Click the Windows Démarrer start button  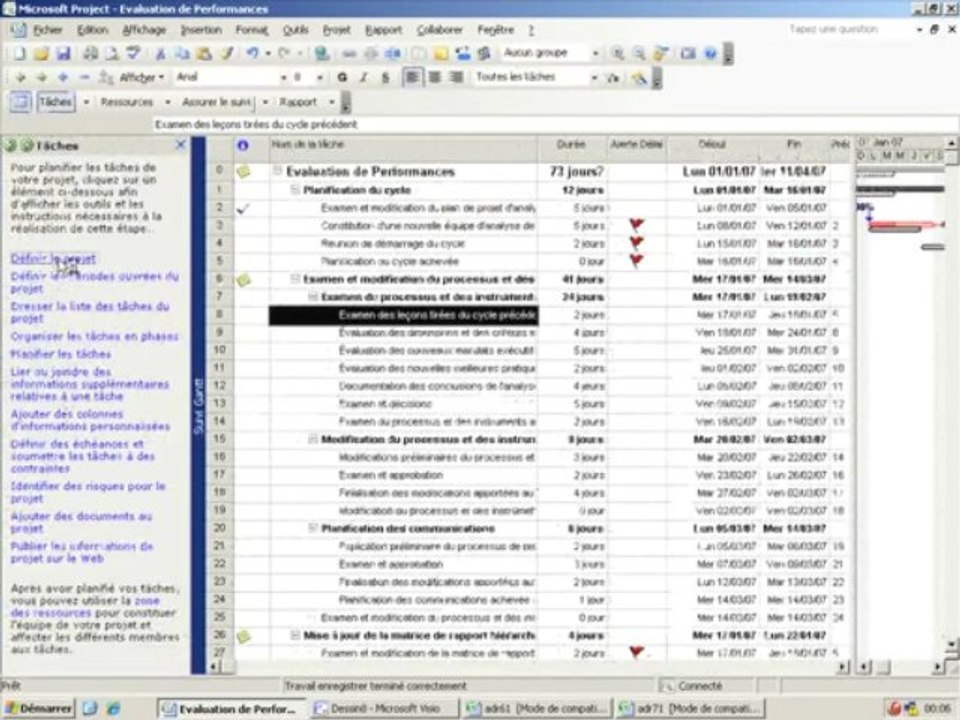coord(39,709)
